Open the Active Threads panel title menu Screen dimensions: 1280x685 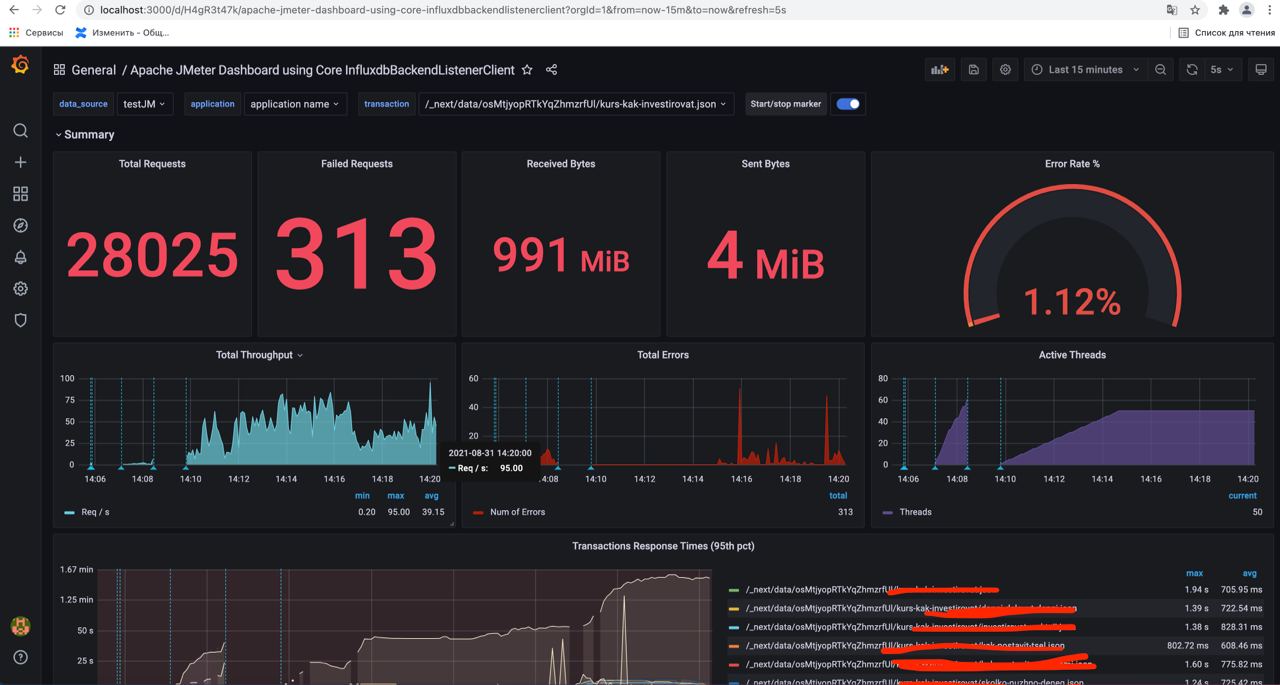pyautogui.click(x=1072, y=355)
